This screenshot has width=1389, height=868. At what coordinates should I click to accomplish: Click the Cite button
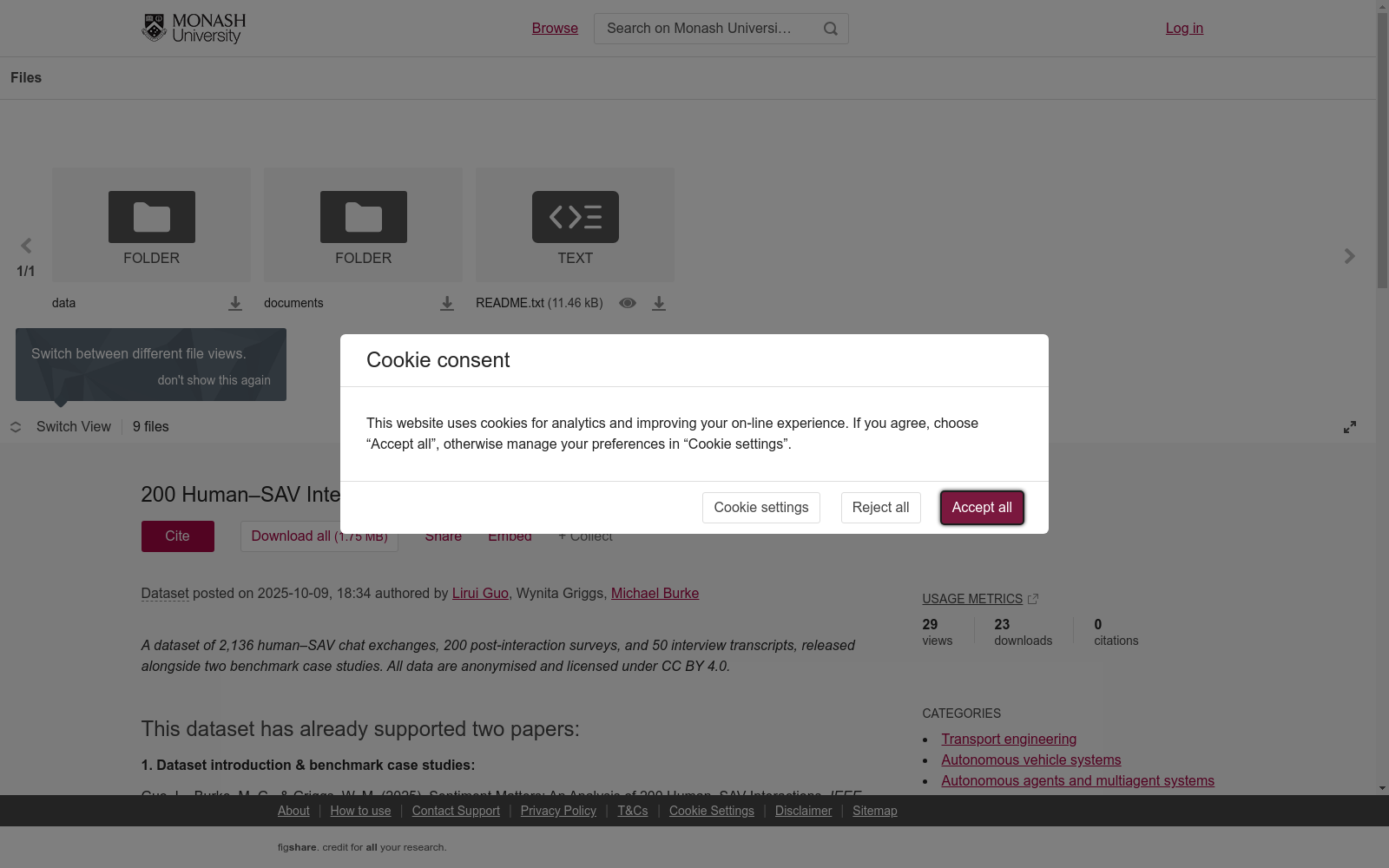click(x=178, y=536)
